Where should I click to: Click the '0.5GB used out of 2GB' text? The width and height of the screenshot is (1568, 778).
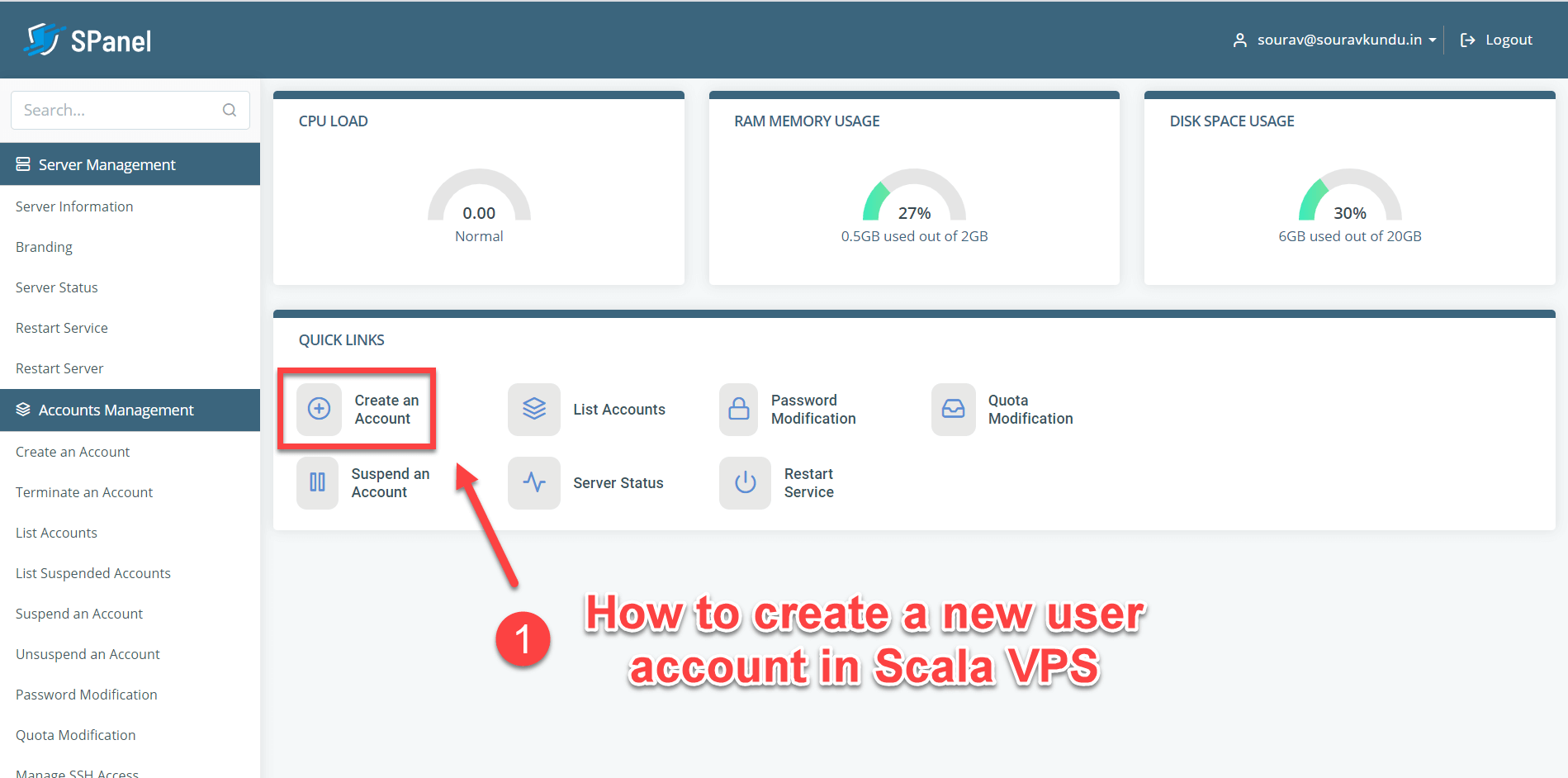pos(914,236)
